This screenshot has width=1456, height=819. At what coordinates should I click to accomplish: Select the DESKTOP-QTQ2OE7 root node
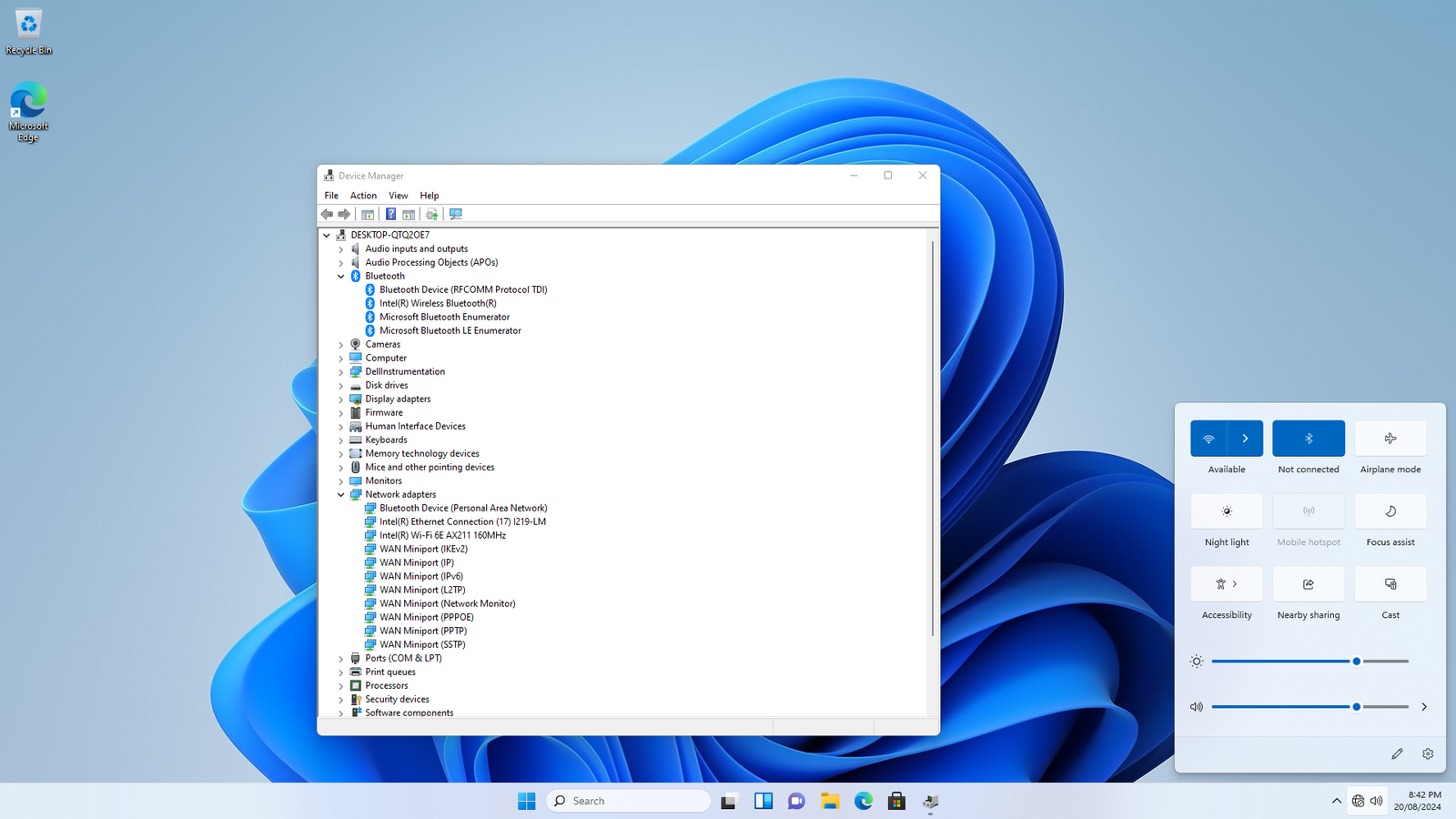(389, 235)
